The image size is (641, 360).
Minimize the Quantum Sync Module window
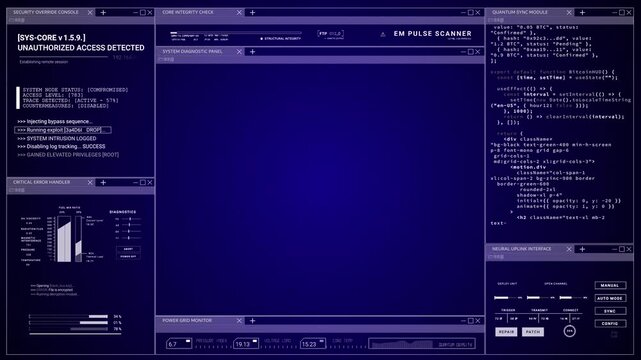[614, 13]
